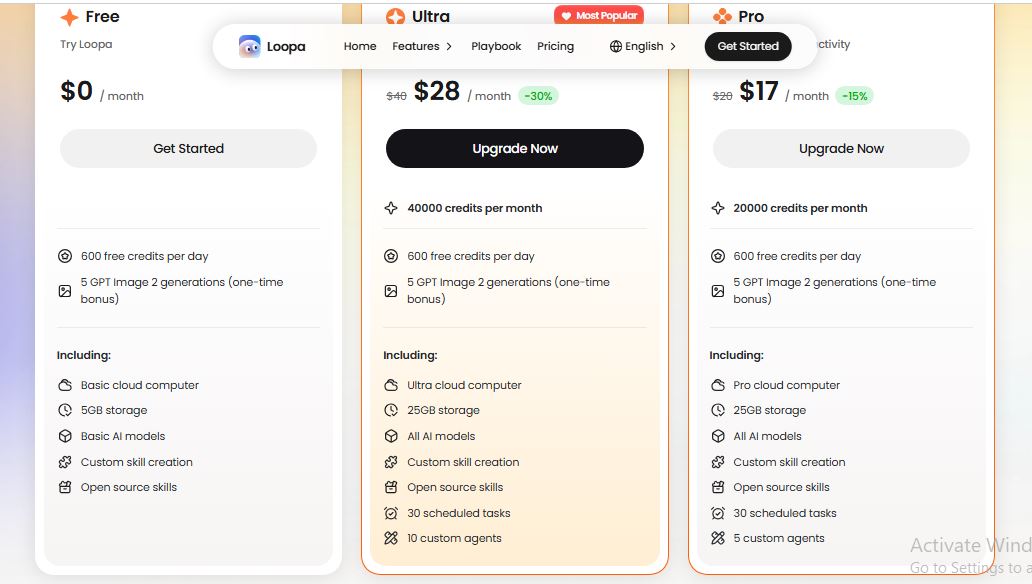1032x584 pixels.
Task: Click the Pro plan clover icon
Action: point(723,16)
